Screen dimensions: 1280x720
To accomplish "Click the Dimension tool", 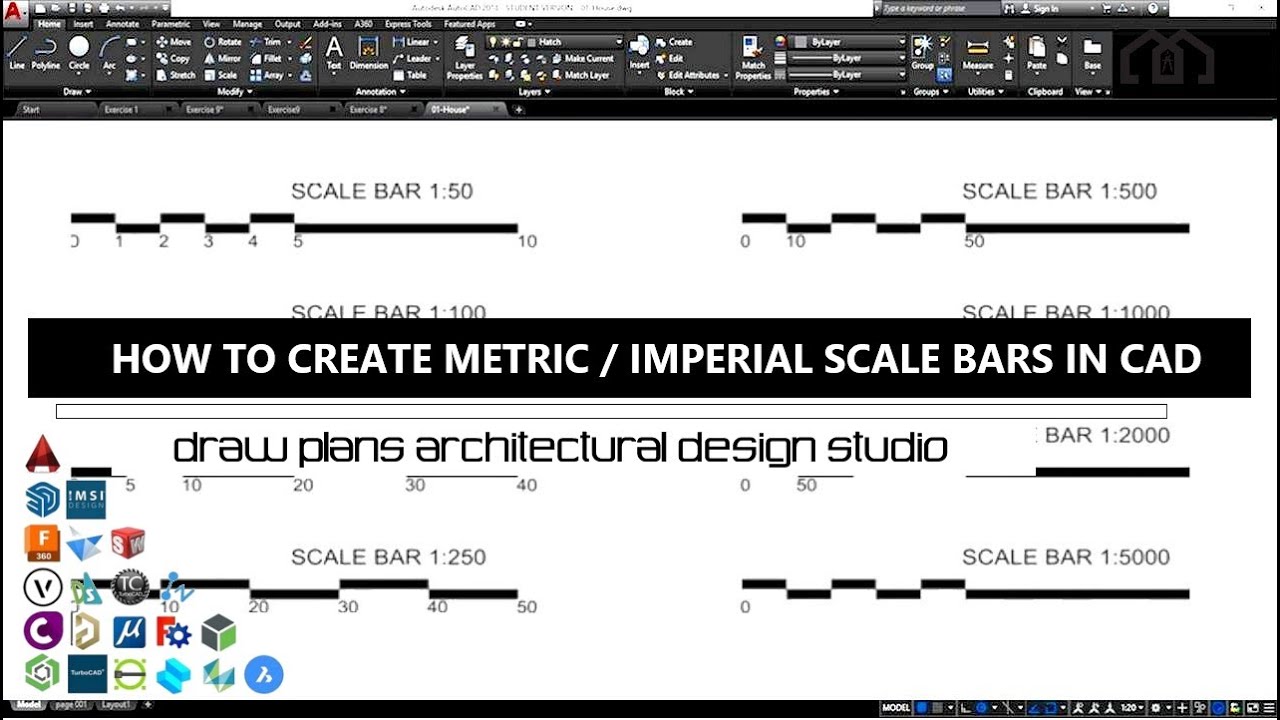I will pos(368,52).
